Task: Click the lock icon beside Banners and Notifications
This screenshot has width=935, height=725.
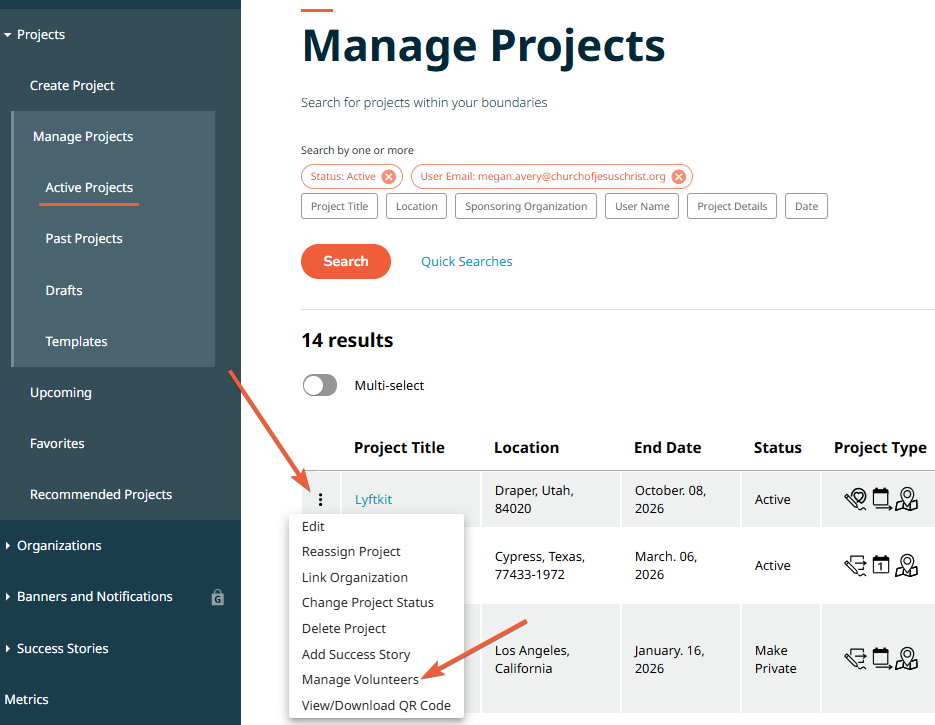Action: click(x=217, y=597)
